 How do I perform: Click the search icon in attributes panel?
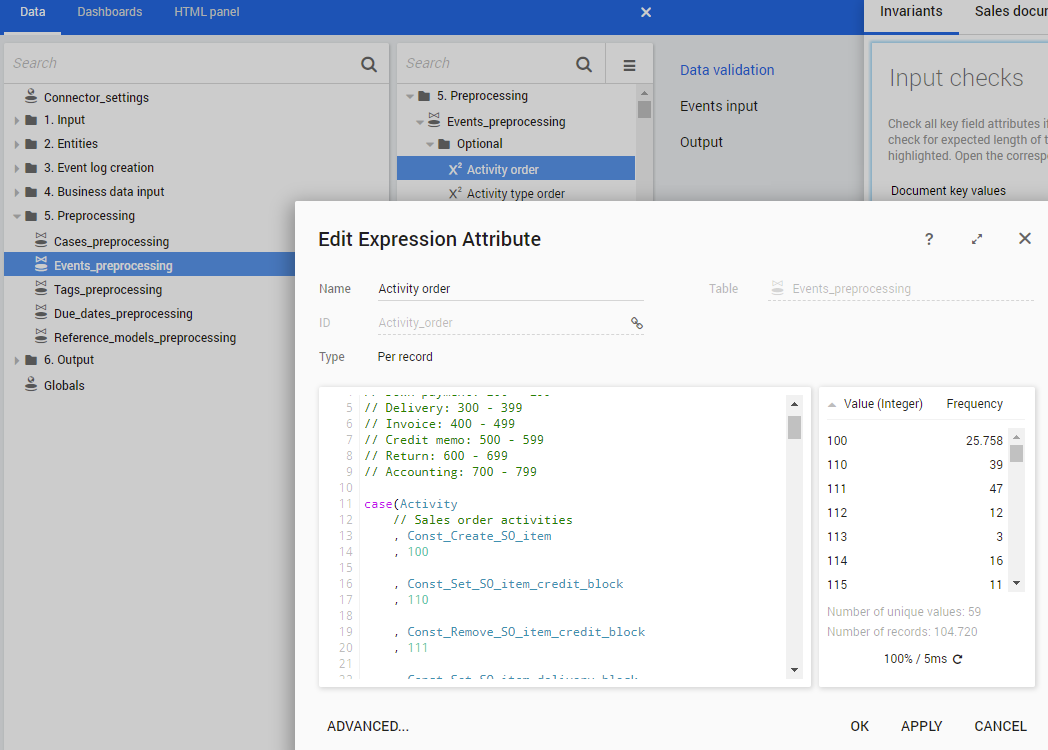tap(584, 64)
